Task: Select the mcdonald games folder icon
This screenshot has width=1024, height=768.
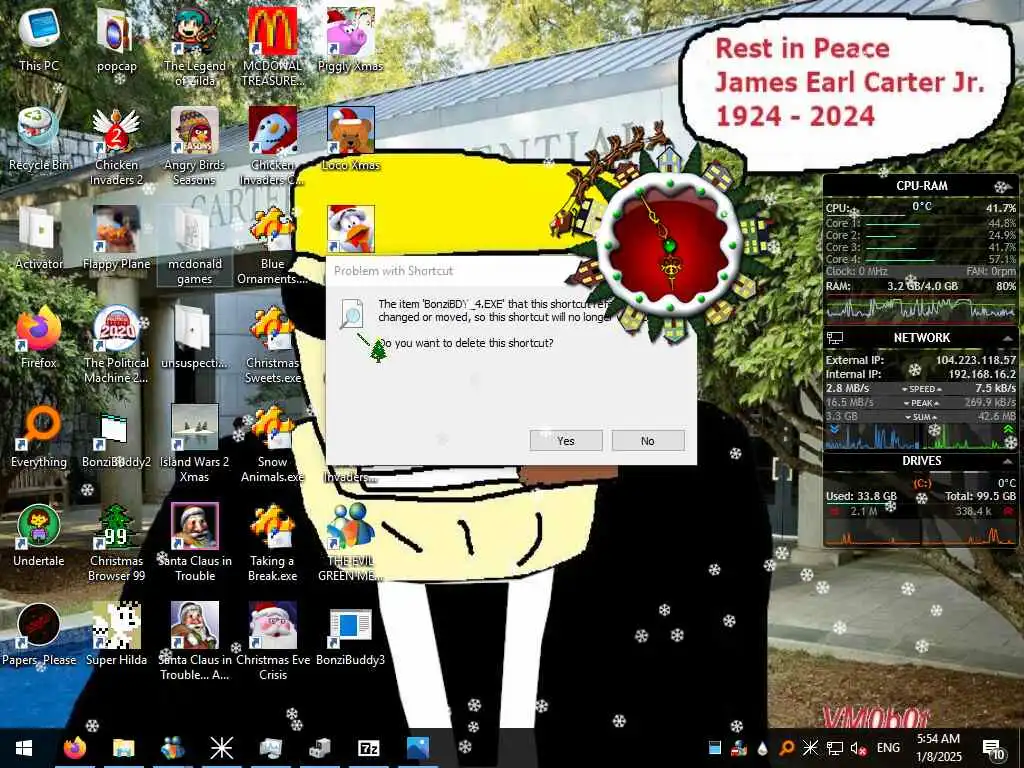Action: click(x=194, y=244)
